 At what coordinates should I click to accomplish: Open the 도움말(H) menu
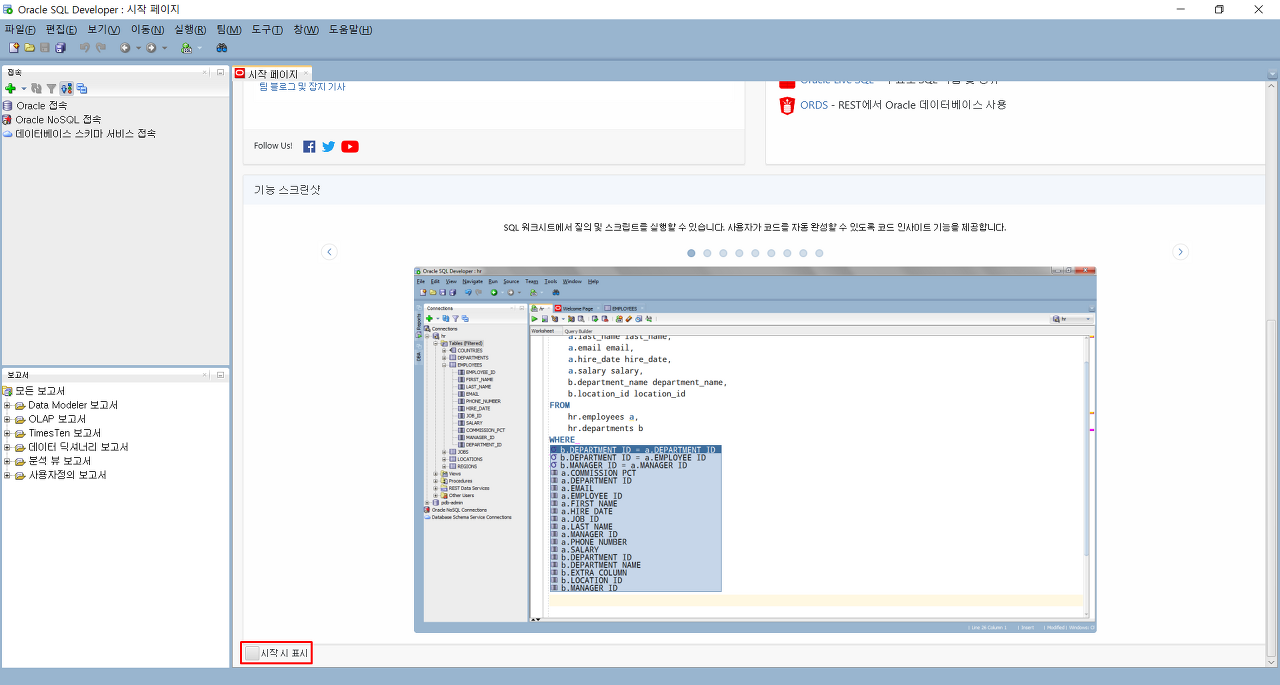click(x=351, y=30)
